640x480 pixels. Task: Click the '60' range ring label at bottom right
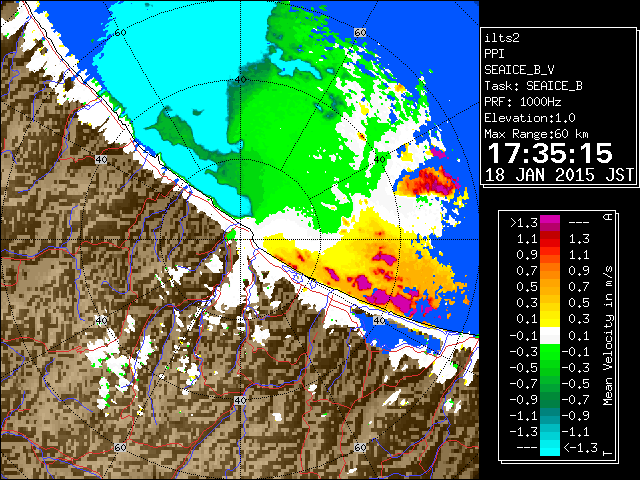pyautogui.click(x=360, y=447)
